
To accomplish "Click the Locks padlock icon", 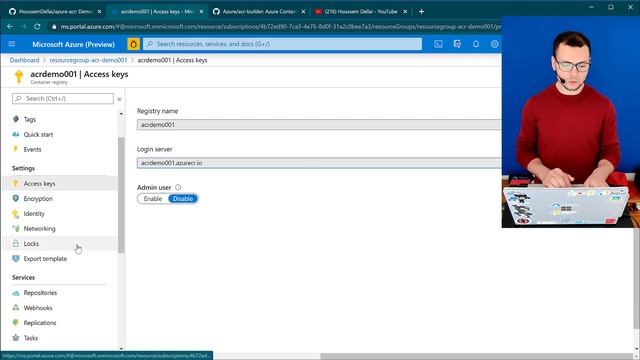I will click(x=16, y=244).
